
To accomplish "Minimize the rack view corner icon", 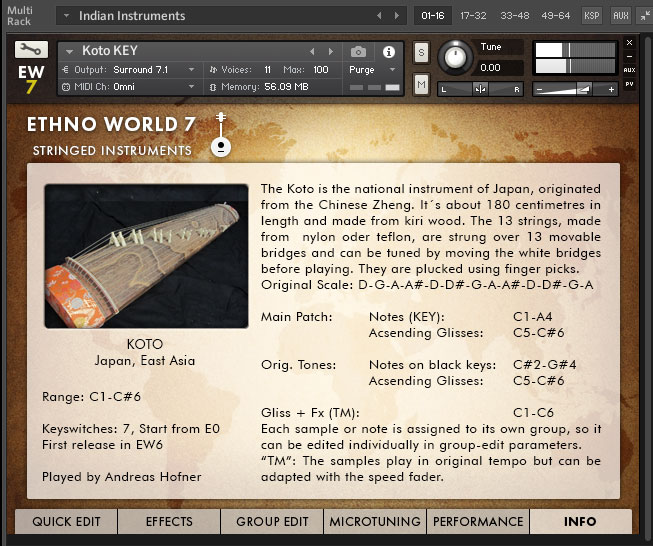I will 645,16.
